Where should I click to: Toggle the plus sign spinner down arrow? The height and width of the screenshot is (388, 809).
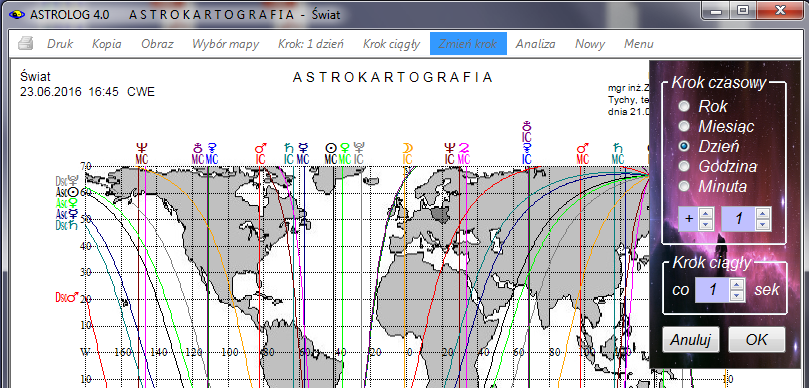pos(706,224)
